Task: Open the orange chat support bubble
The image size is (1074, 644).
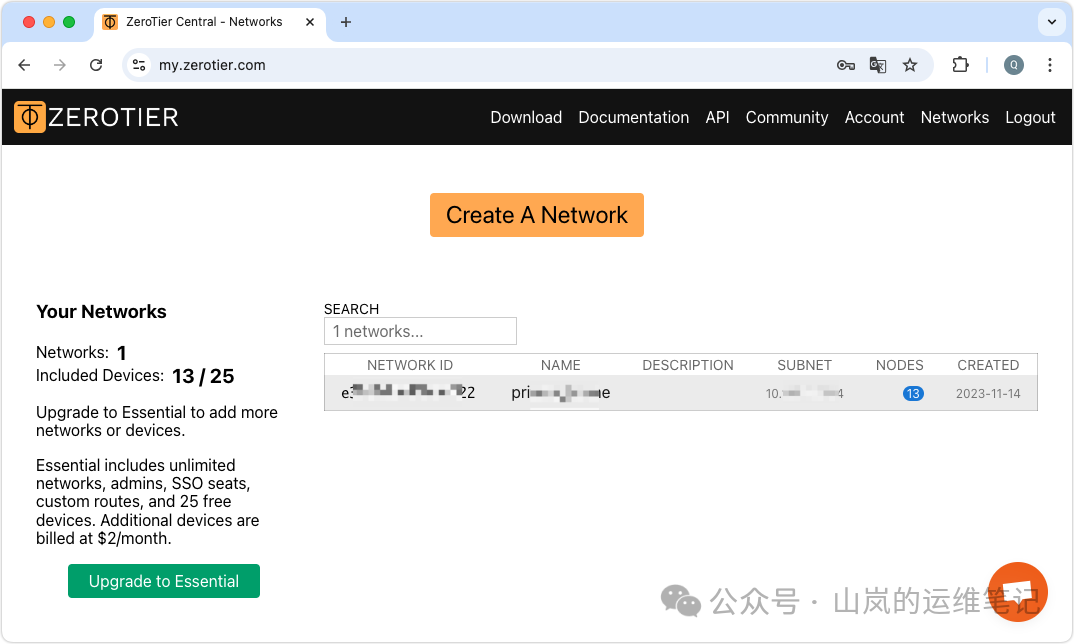Action: click(x=1018, y=592)
